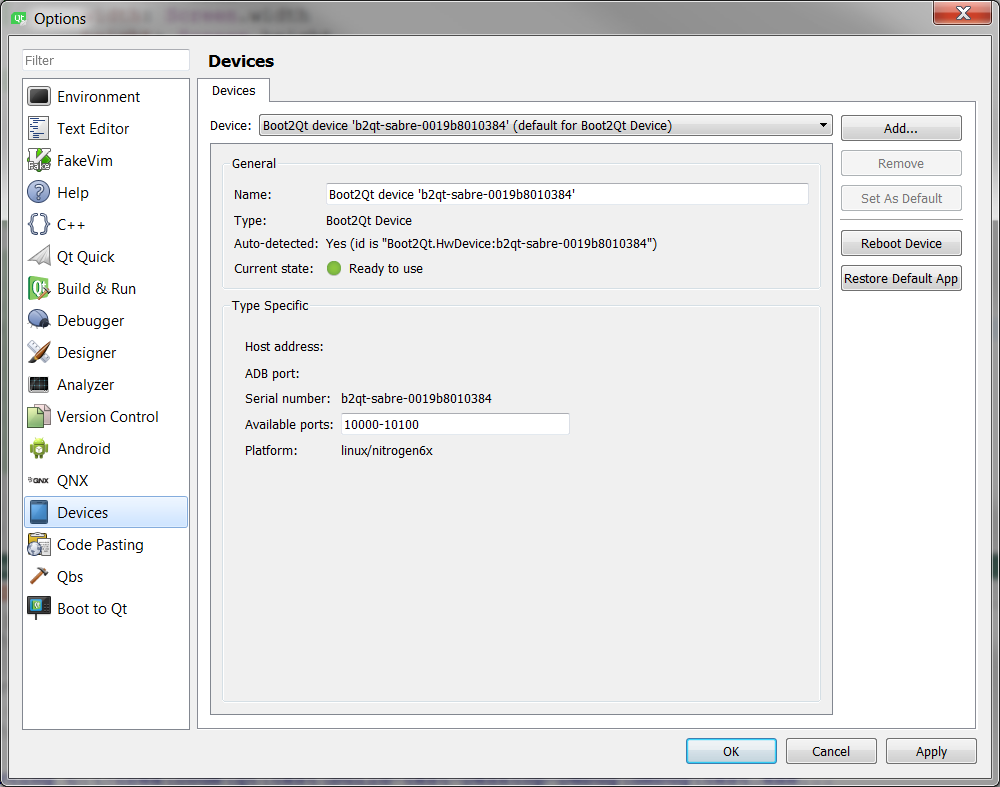
Task: Click the Version Control icon
Action: 39,416
